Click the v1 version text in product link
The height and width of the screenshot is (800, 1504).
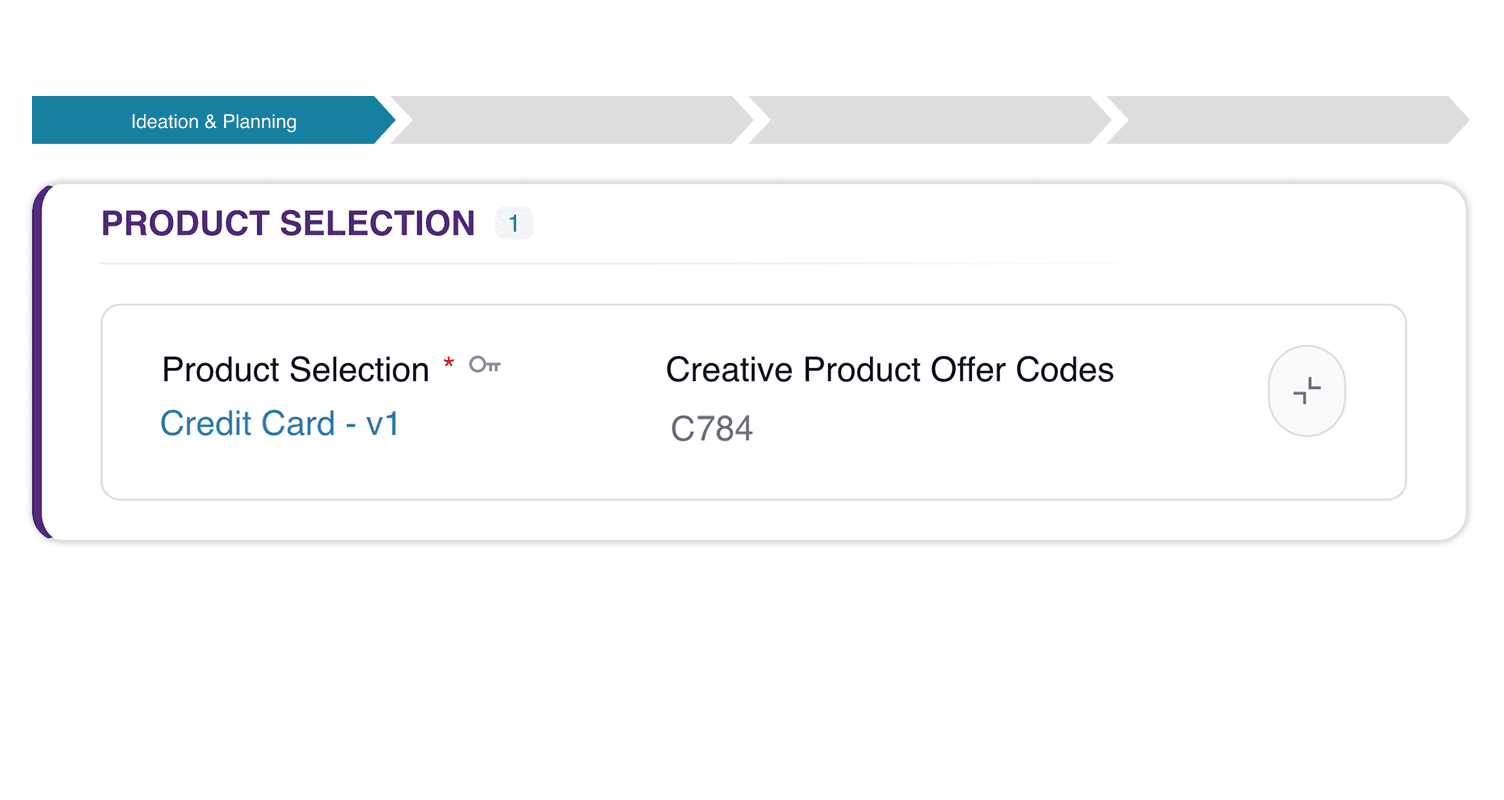point(383,424)
